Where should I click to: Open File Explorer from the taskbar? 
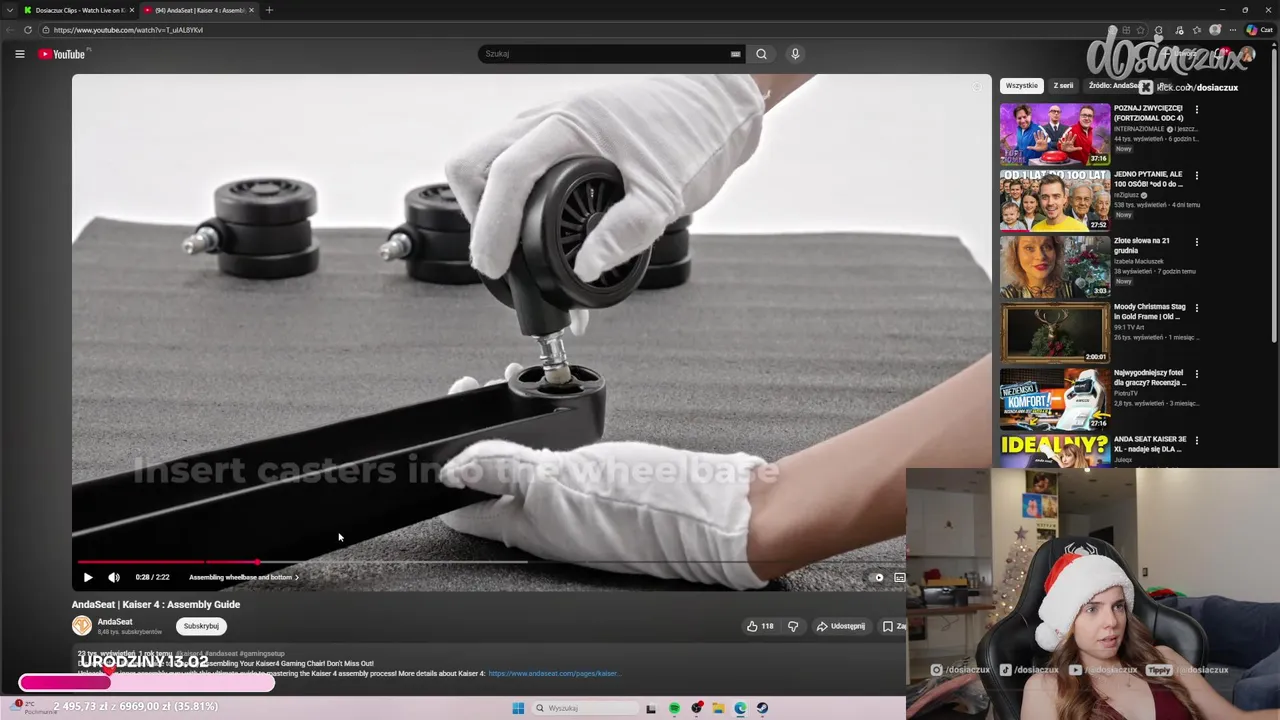point(718,708)
